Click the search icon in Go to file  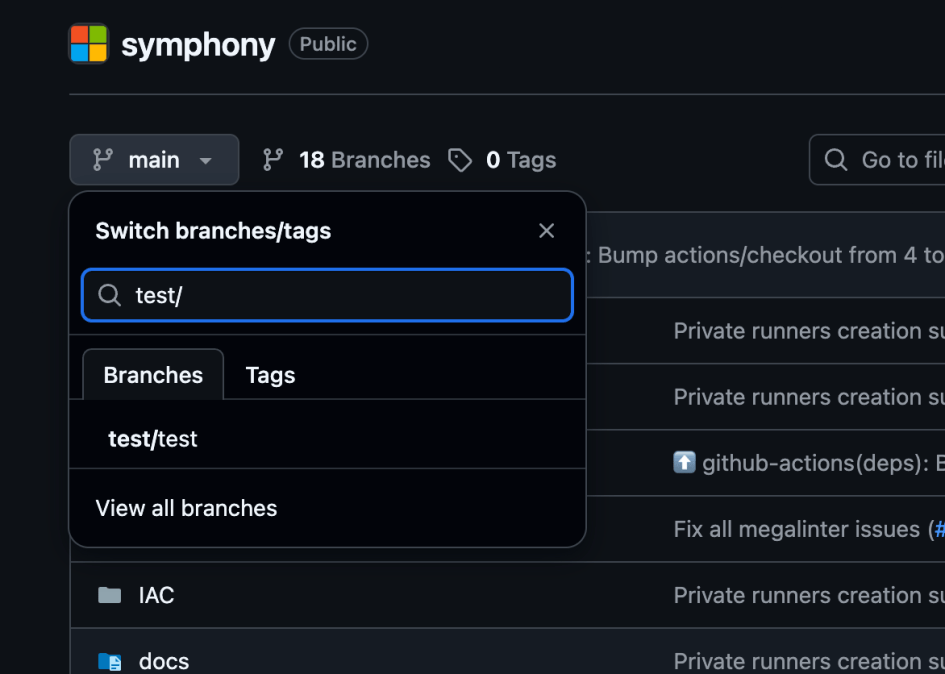pos(836,160)
